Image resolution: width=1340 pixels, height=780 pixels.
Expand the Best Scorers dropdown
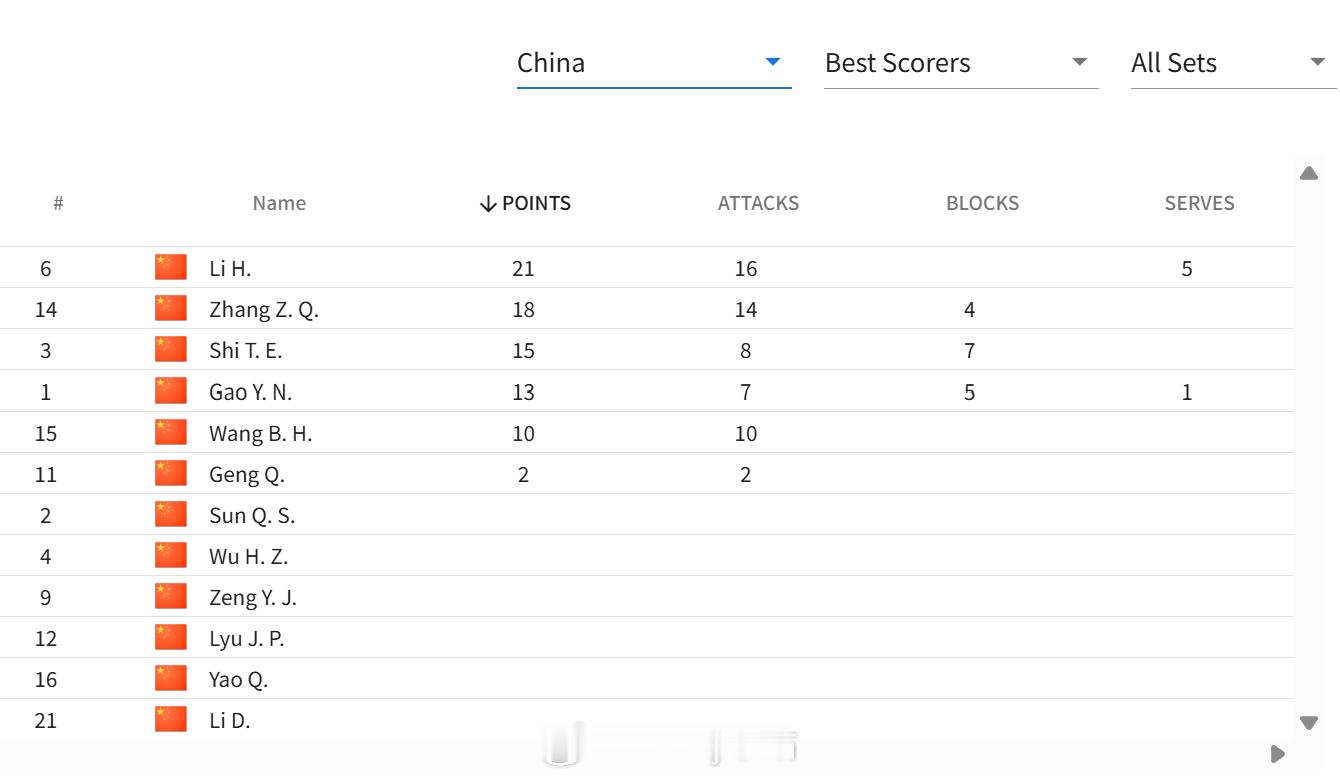961,63
